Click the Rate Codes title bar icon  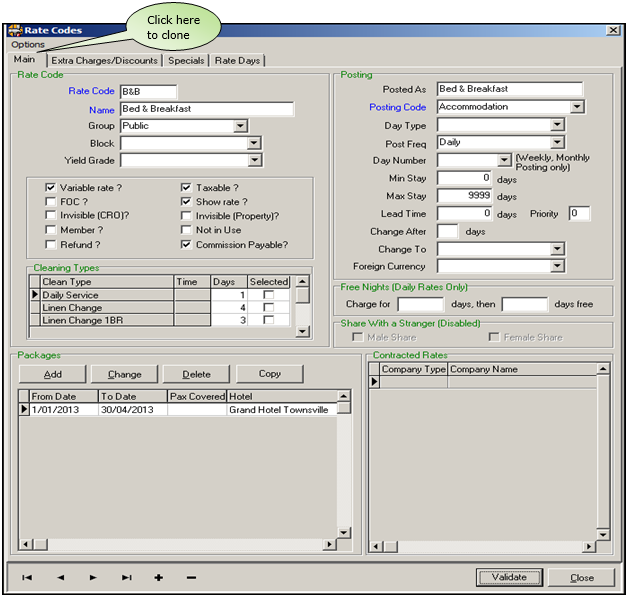(14, 31)
